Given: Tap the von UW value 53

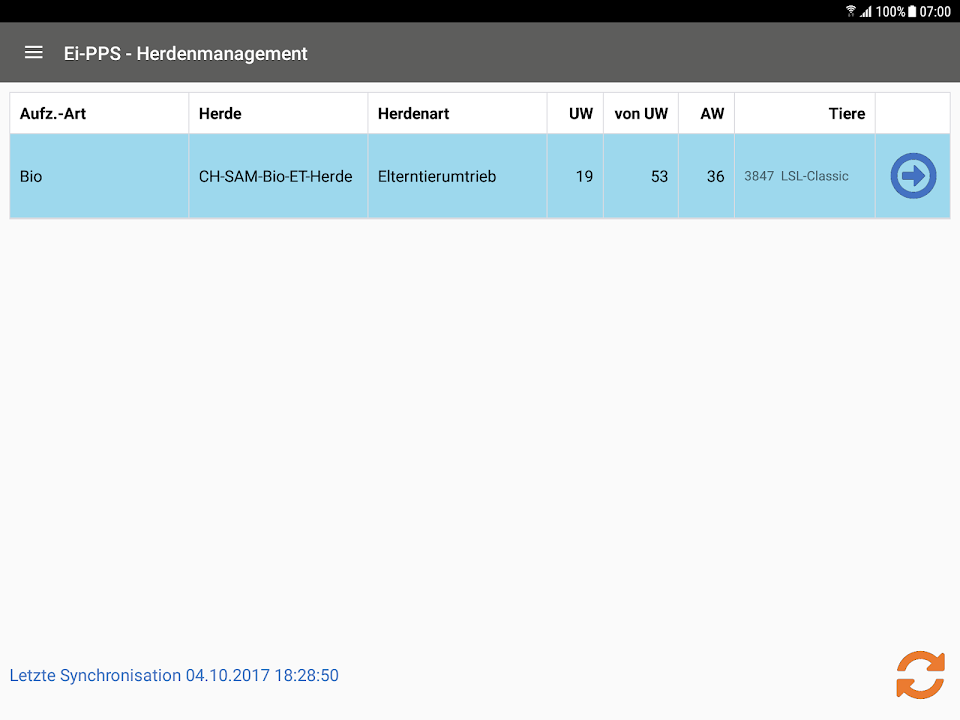Looking at the screenshot, I should tap(658, 176).
